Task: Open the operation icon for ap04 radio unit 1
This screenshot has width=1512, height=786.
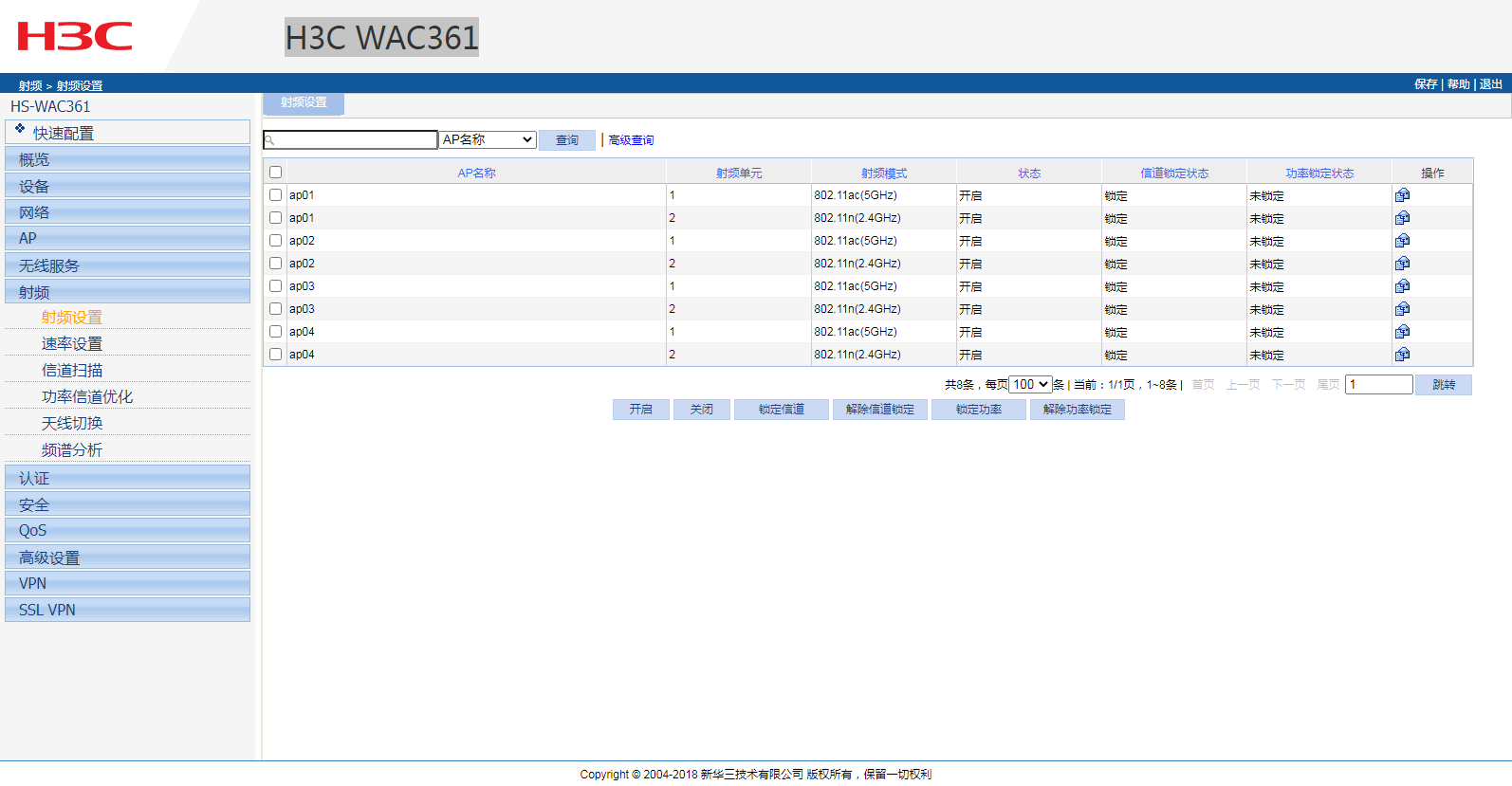Action: point(1402,332)
